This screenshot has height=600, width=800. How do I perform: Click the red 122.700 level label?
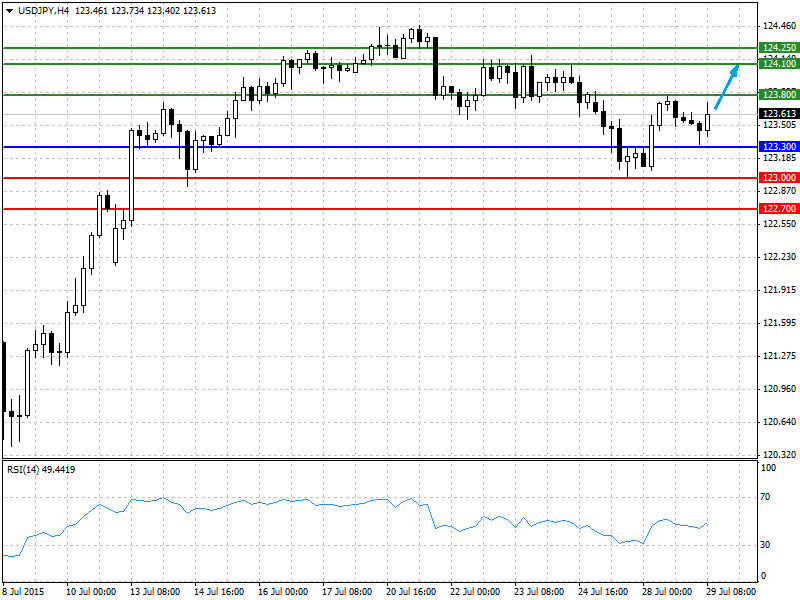pyautogui.click(x=779, y=209)
